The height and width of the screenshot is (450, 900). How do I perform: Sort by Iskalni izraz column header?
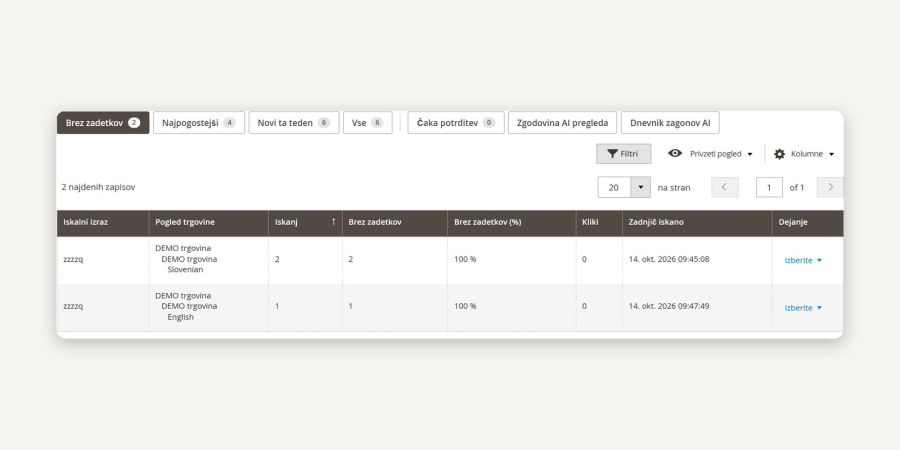(103, 223)
